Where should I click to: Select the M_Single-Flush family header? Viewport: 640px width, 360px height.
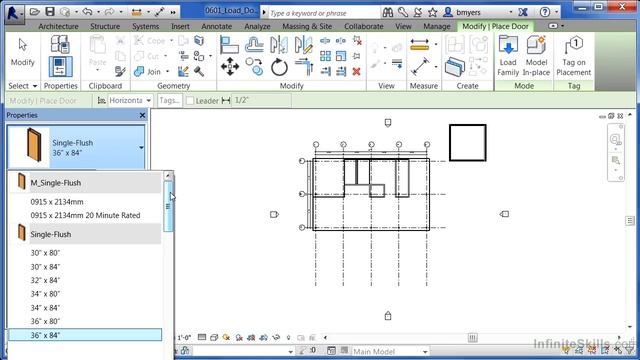tap(85, 182)
